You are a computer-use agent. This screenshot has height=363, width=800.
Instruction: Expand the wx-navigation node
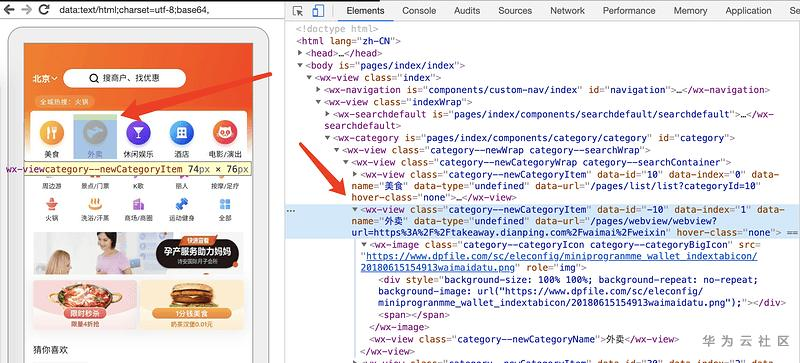(318, 90)
